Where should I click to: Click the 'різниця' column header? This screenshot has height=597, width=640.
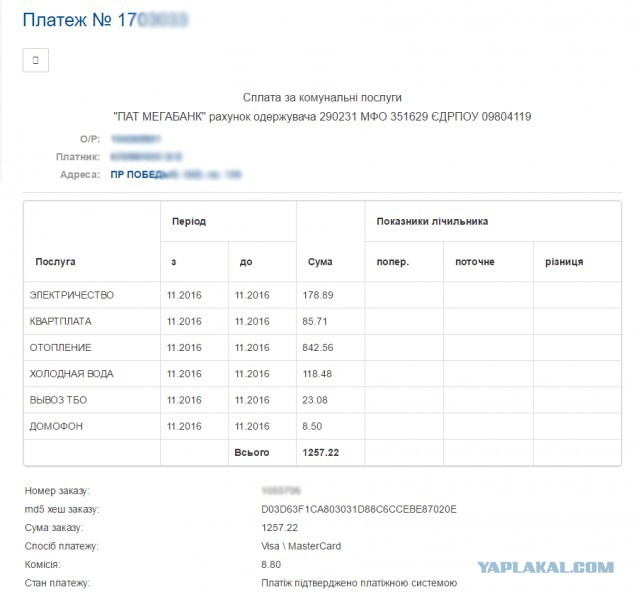click(564, 261)
